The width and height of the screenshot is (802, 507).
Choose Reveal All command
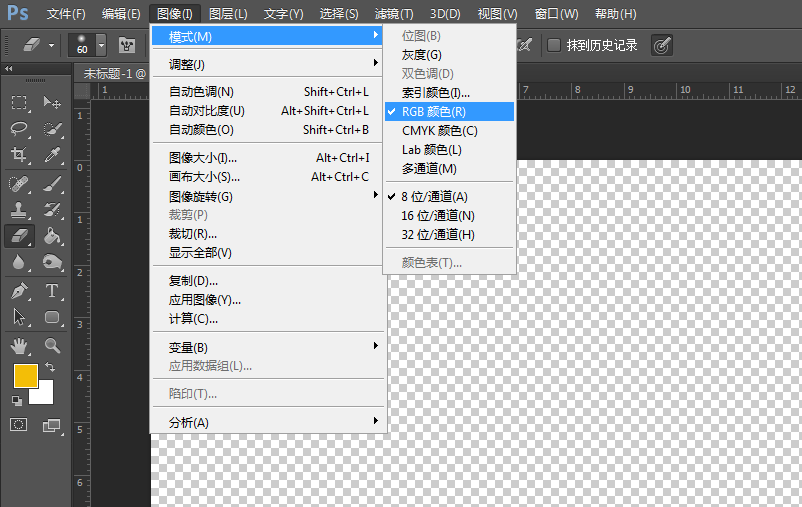[x=268, y=252]
